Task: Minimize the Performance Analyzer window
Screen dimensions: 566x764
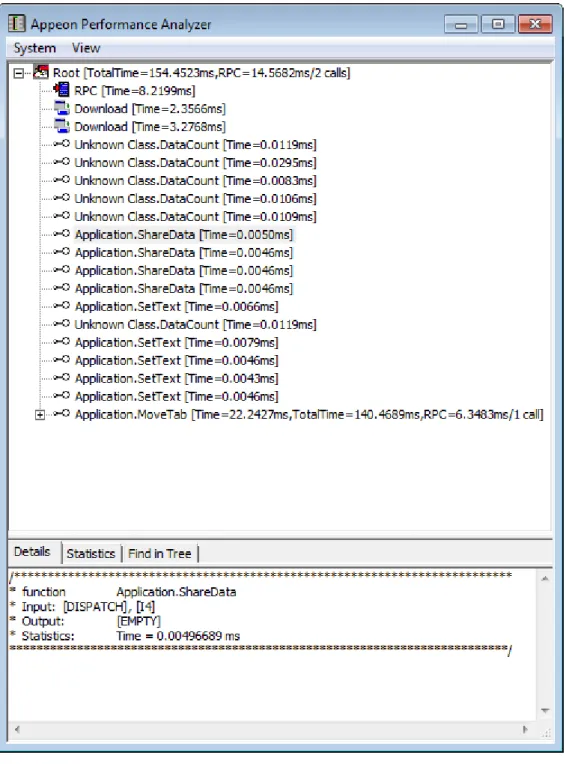Action: (x=461, y=24)
